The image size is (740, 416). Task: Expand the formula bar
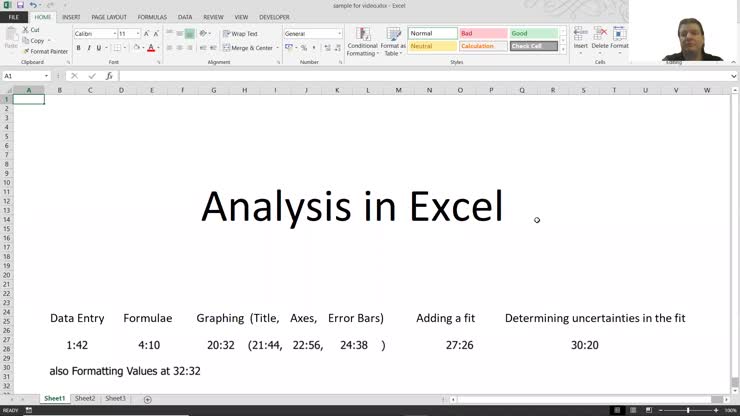[733, 76]
